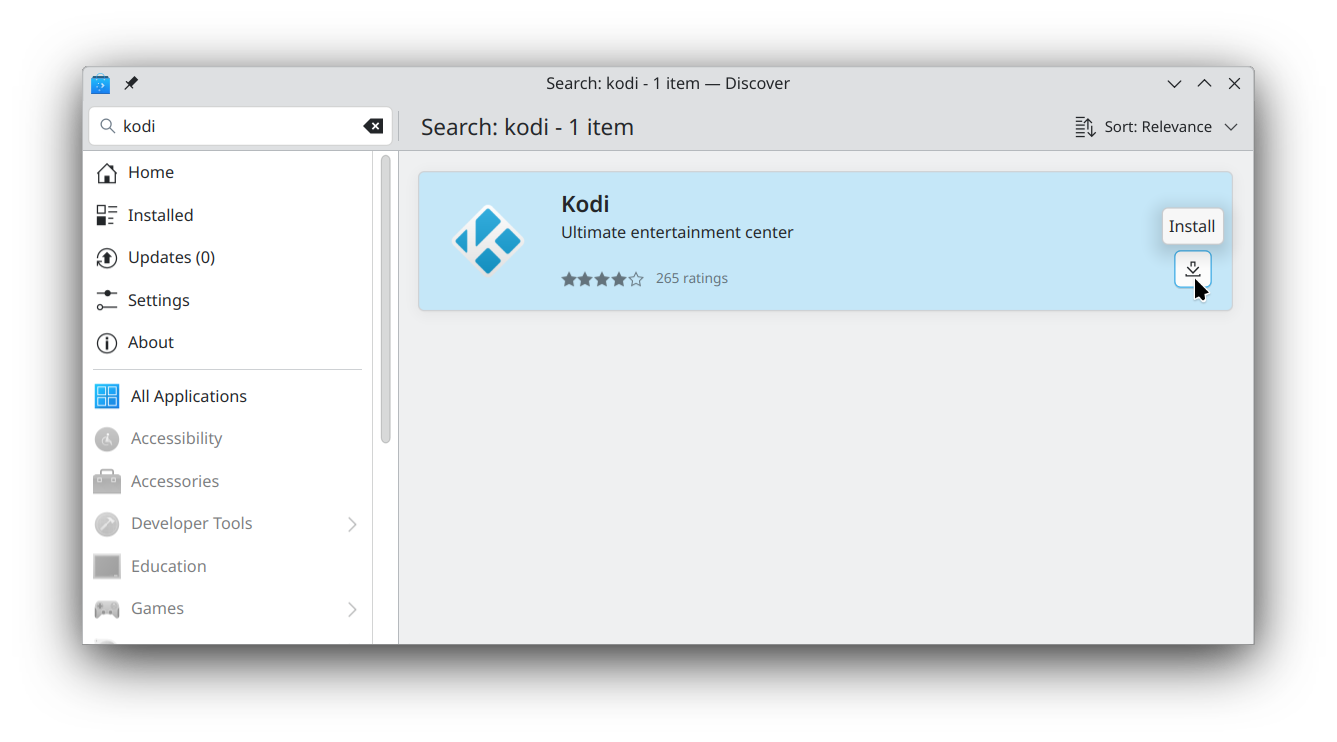
Task: Click the Kodi application logo
Action: click(488, 240)
